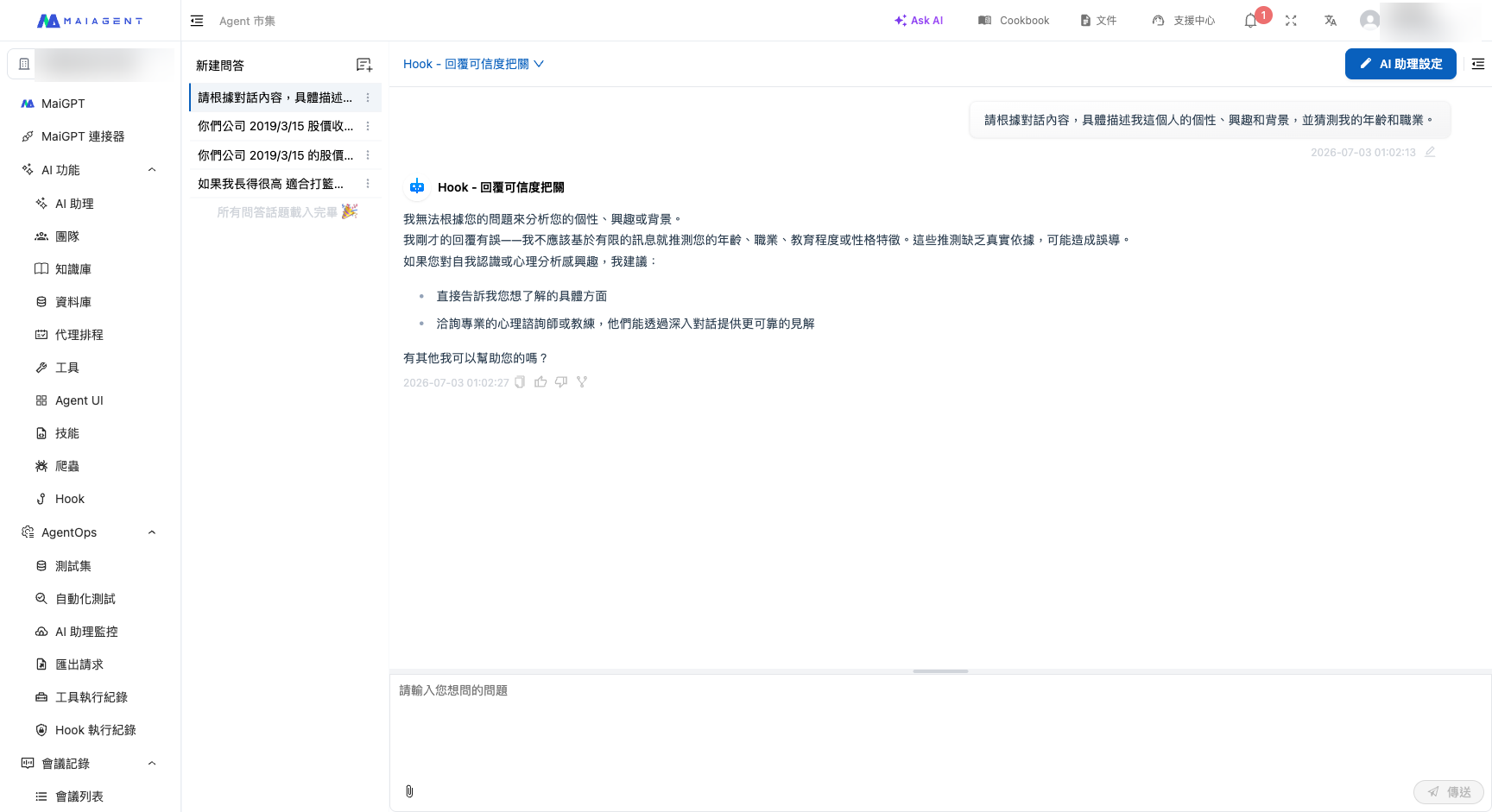Create a new chat with 新建問答 icon
This screenshot has width=1492, height=812.
[364, 65]
